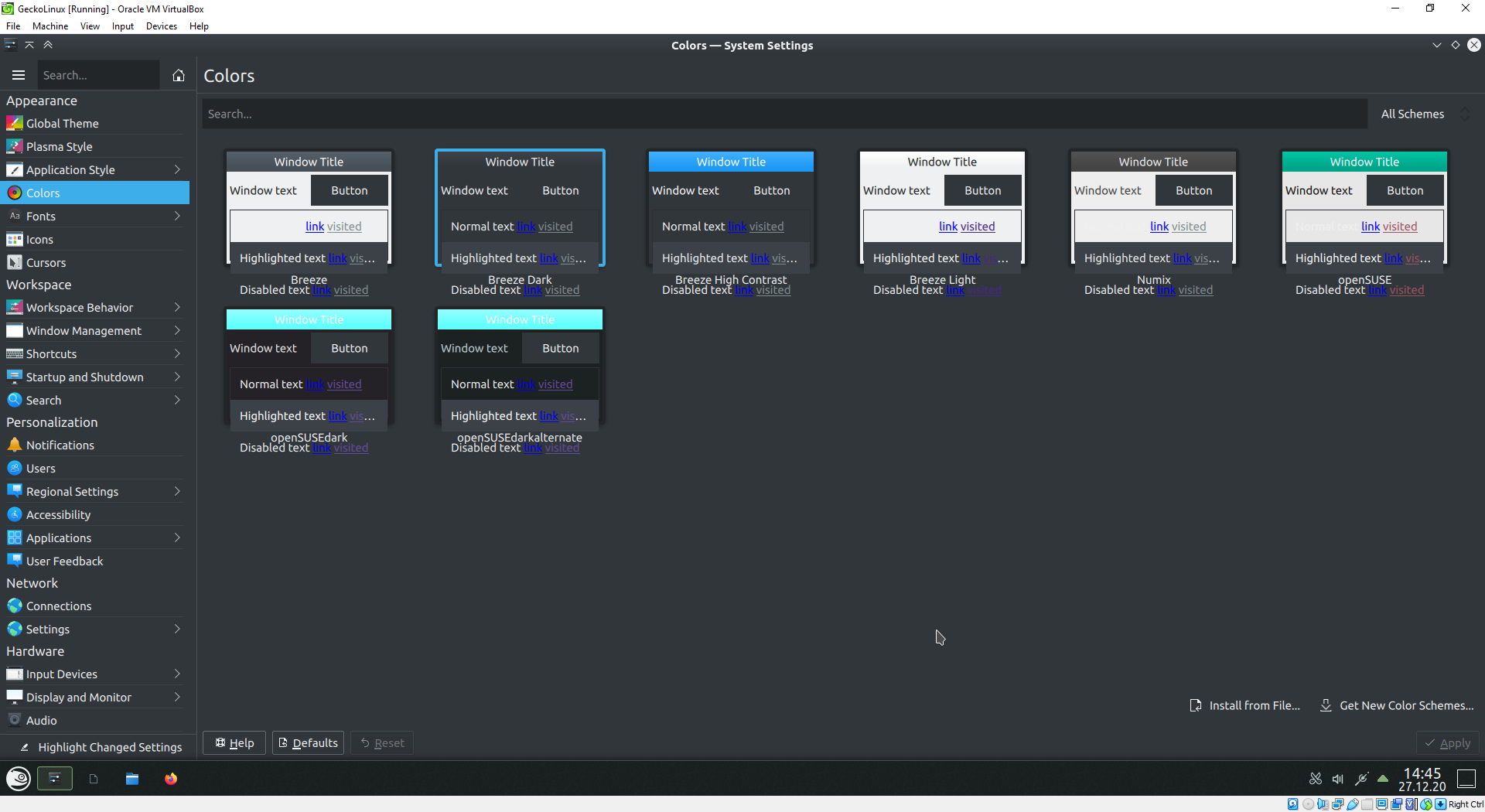Open the hamburger menu in sidebar
The height and width of the screenshot is (812, 1485).
[x=19, y=75]
